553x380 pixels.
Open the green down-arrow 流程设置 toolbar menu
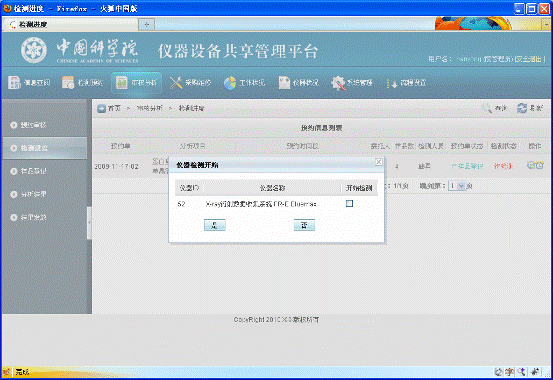pos(406,83)
